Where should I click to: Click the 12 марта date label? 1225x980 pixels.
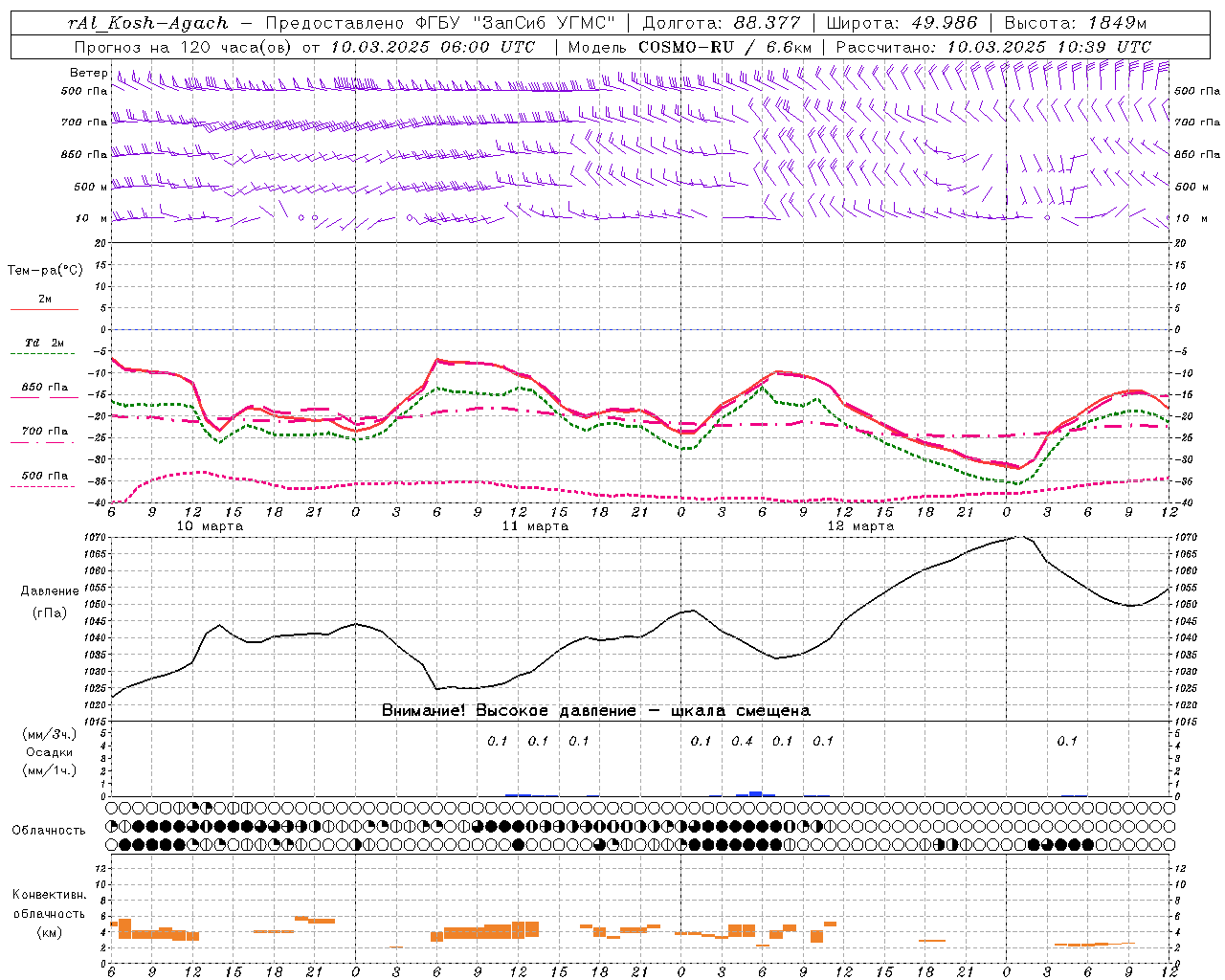pyautogui.click(x=860, y=526)
